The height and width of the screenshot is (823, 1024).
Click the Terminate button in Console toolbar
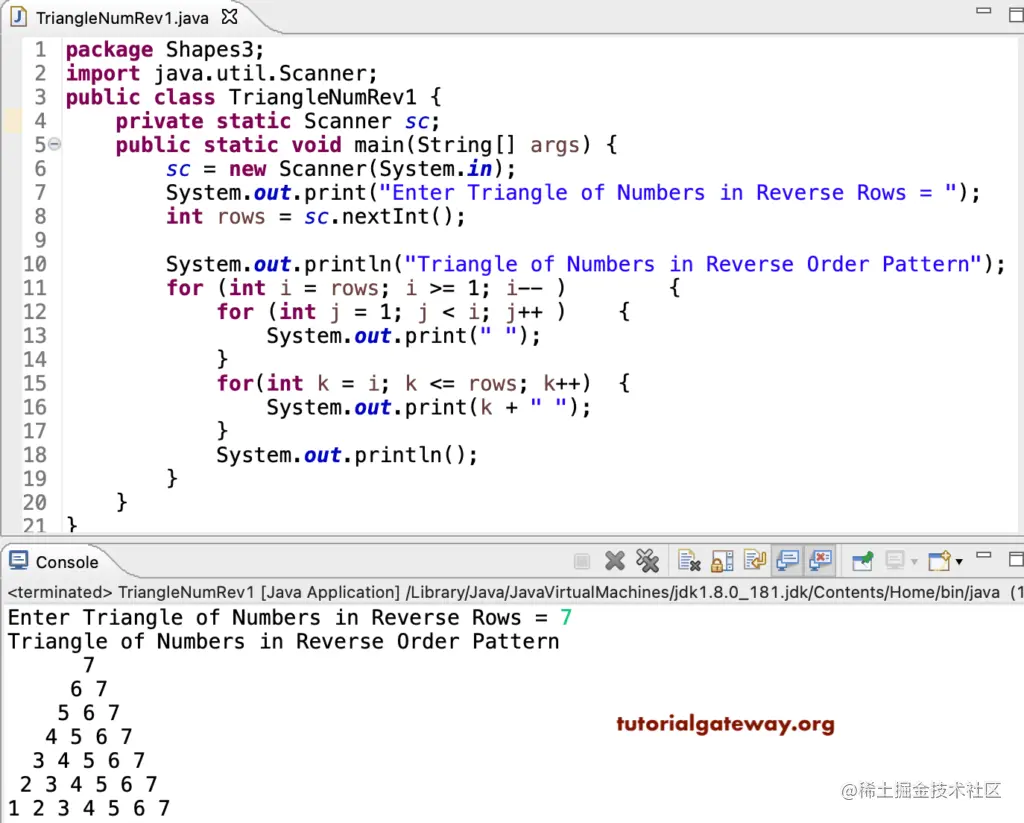point(582,561)
